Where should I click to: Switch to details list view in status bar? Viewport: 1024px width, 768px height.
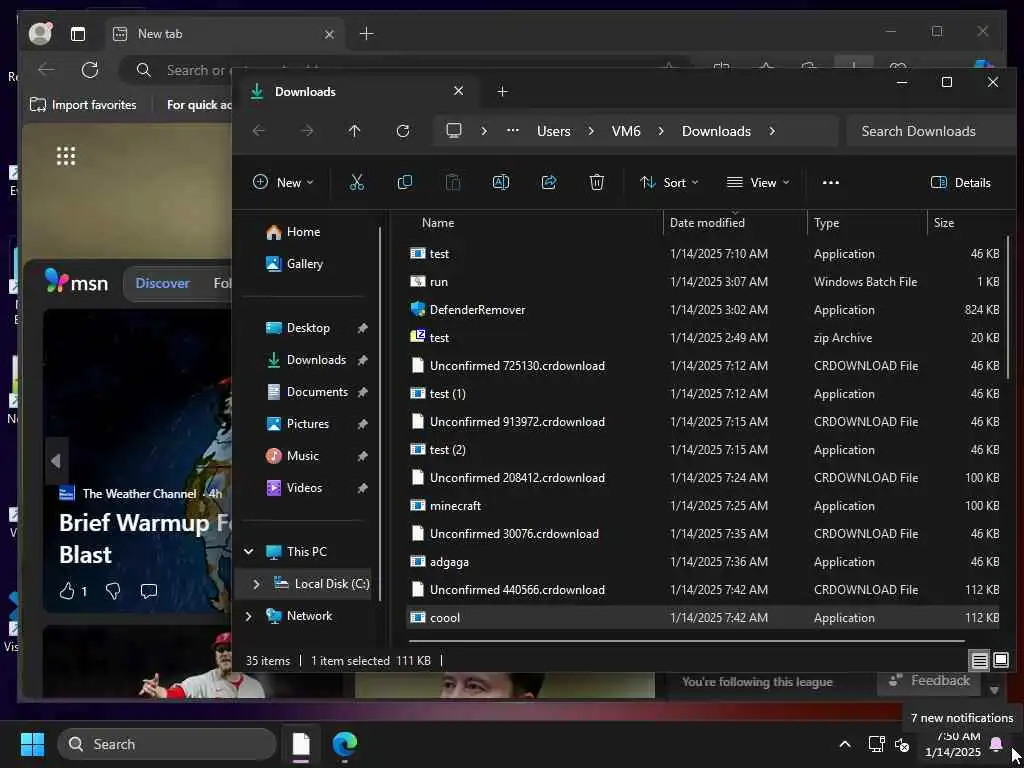click(980, 660)
